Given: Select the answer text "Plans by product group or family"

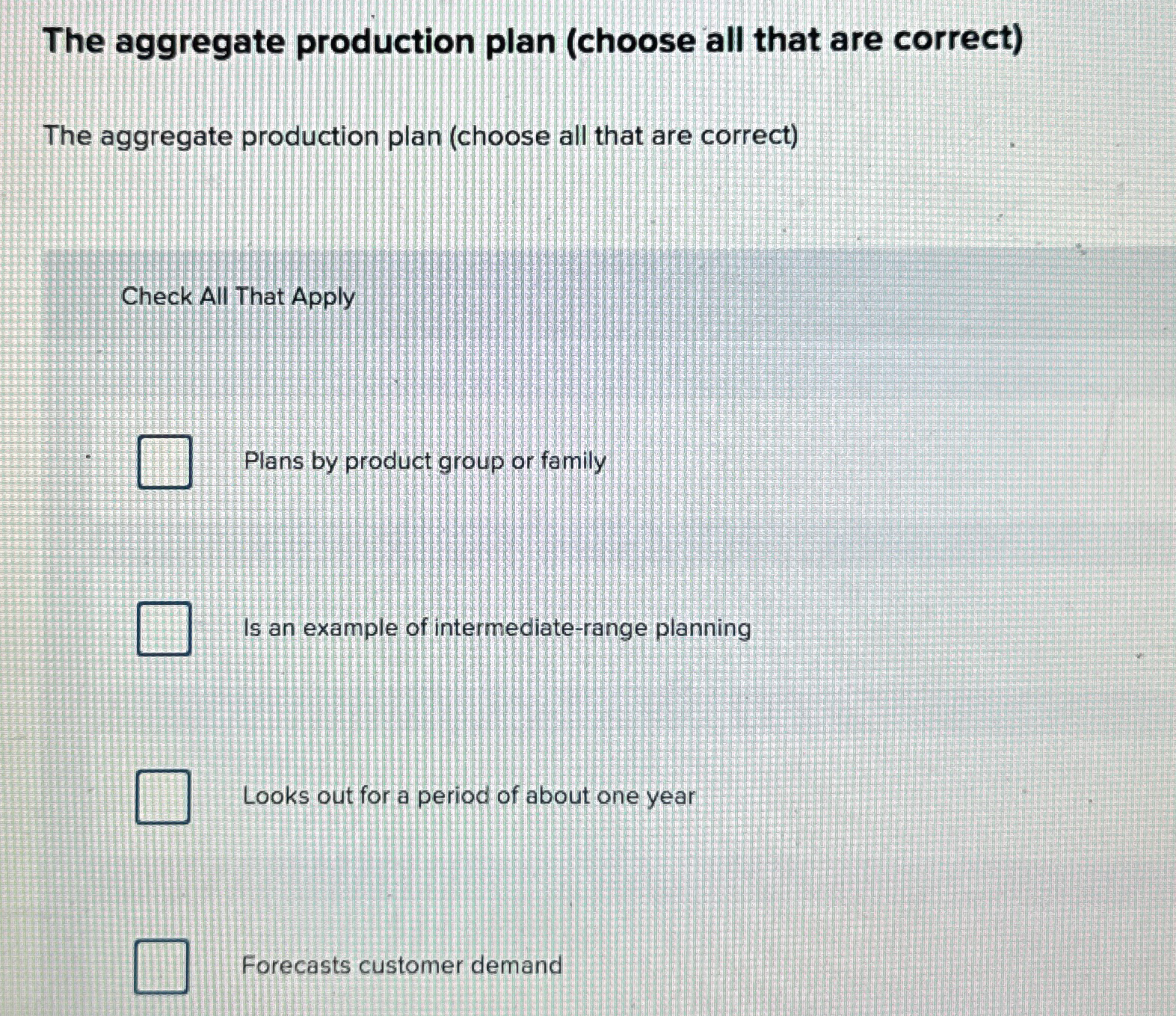Looking at the screenshot, I should point(424,461).
